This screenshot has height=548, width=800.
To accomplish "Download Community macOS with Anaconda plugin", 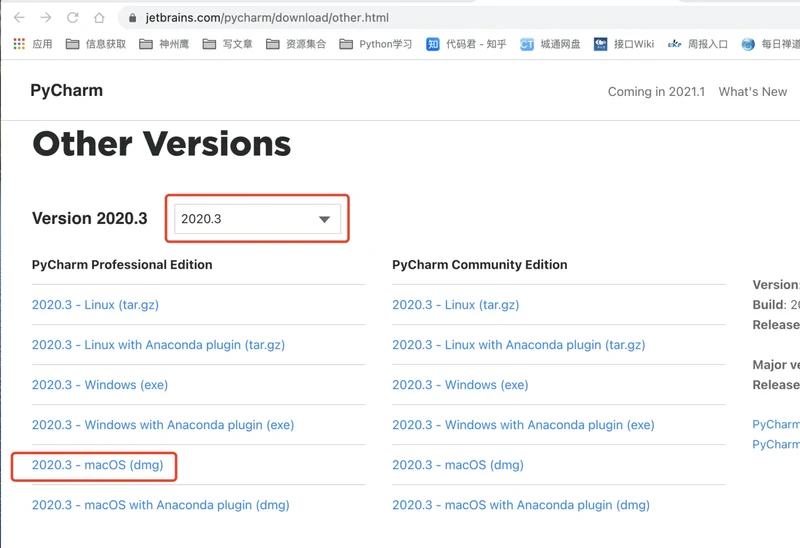I will (521, 505).
